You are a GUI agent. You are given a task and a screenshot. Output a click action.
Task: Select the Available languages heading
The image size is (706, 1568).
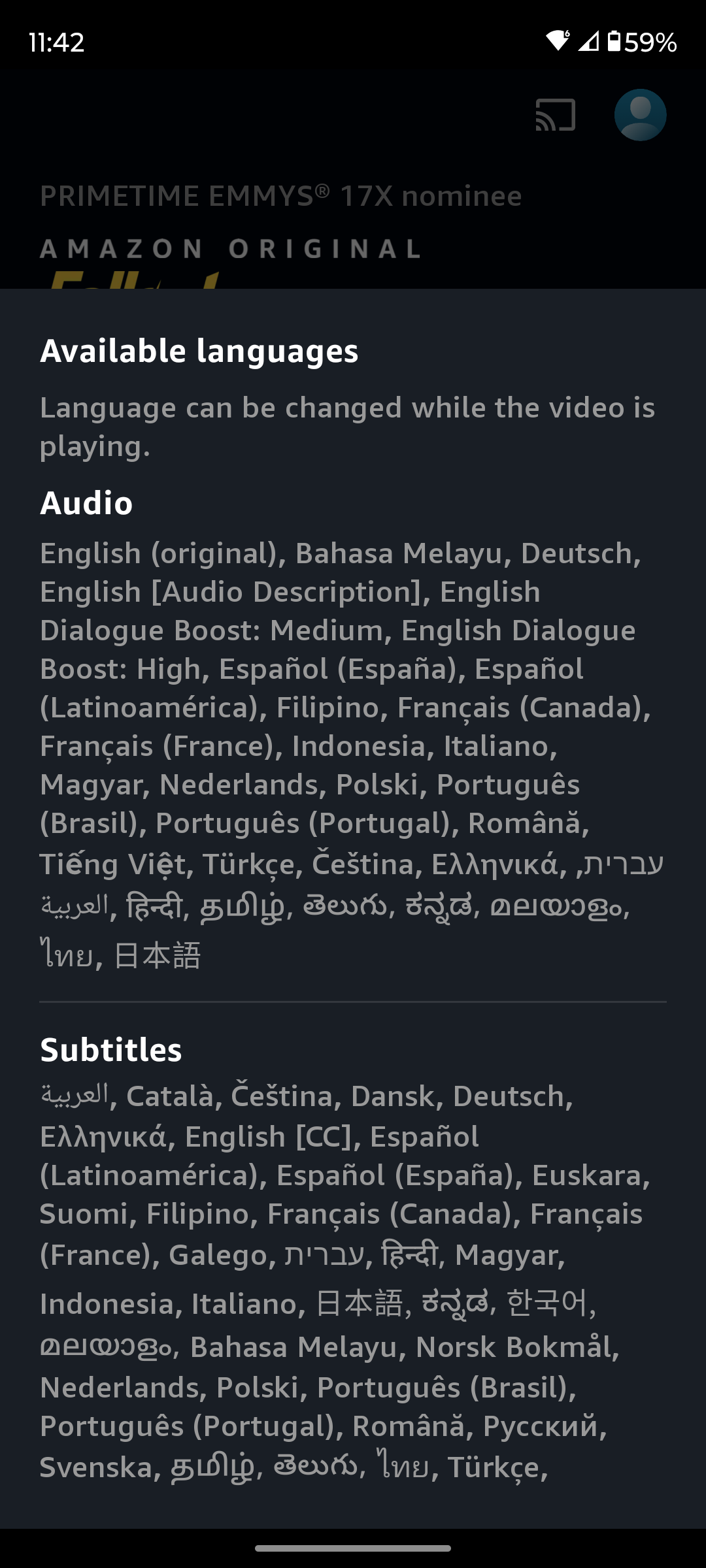(x=199, y=351)
